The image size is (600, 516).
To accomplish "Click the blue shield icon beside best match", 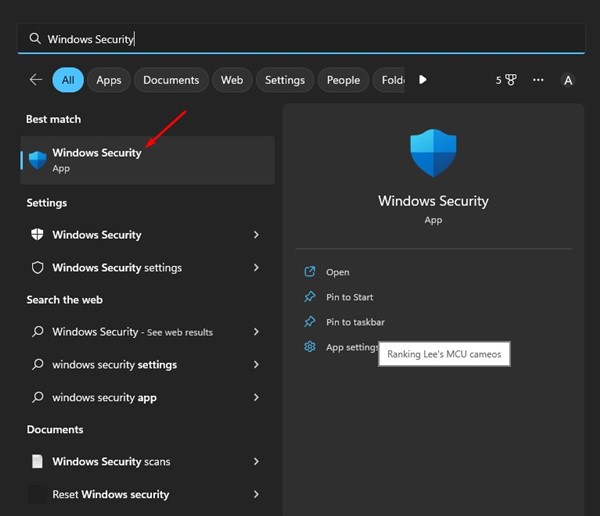I will point(38,160).
